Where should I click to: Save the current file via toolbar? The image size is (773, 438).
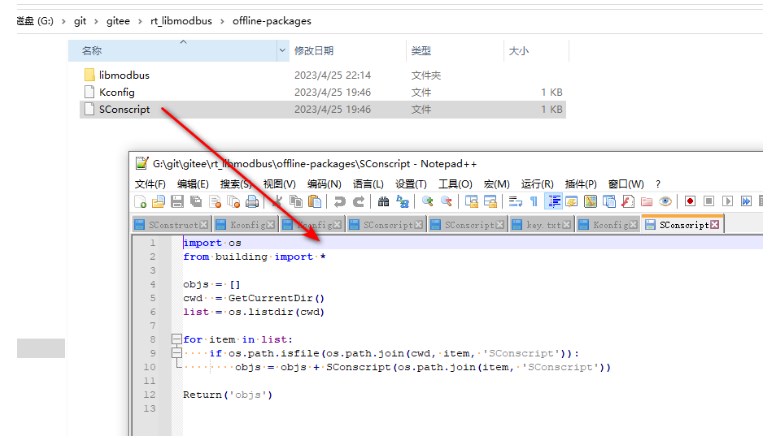177,202
